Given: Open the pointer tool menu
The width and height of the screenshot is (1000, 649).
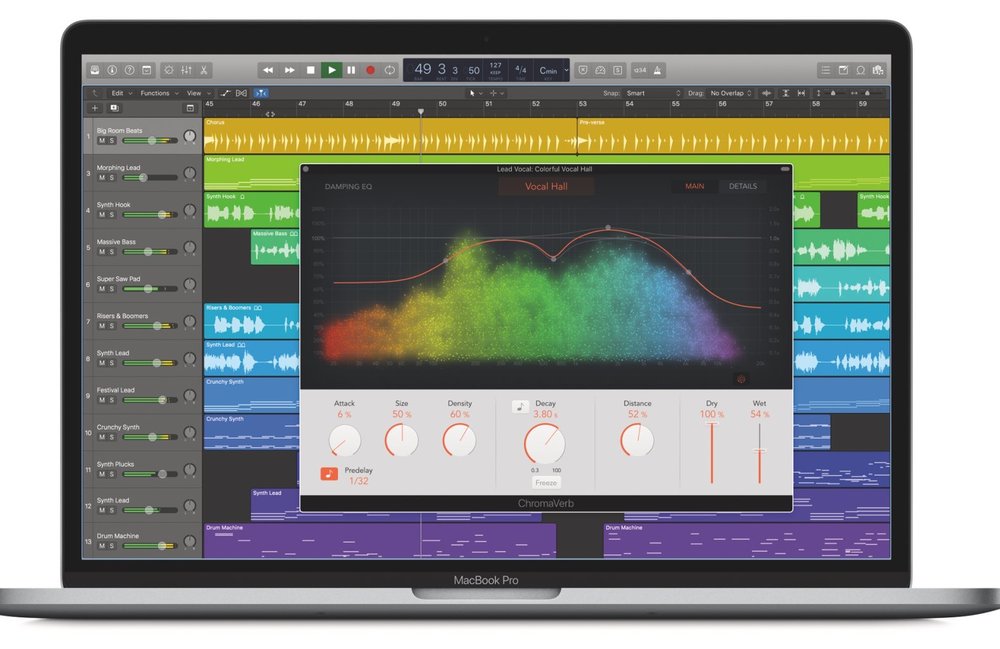Looking at the screenshot, I should tap(476, 93).
